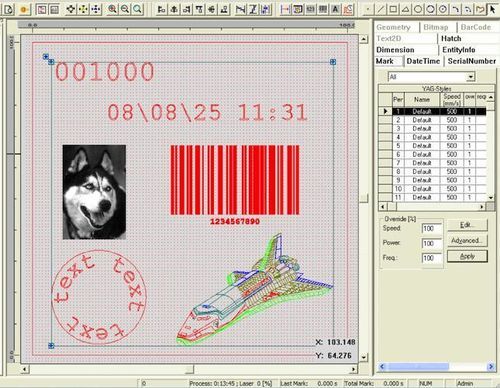Select the circular 'text' stamp object

(99, 297)
